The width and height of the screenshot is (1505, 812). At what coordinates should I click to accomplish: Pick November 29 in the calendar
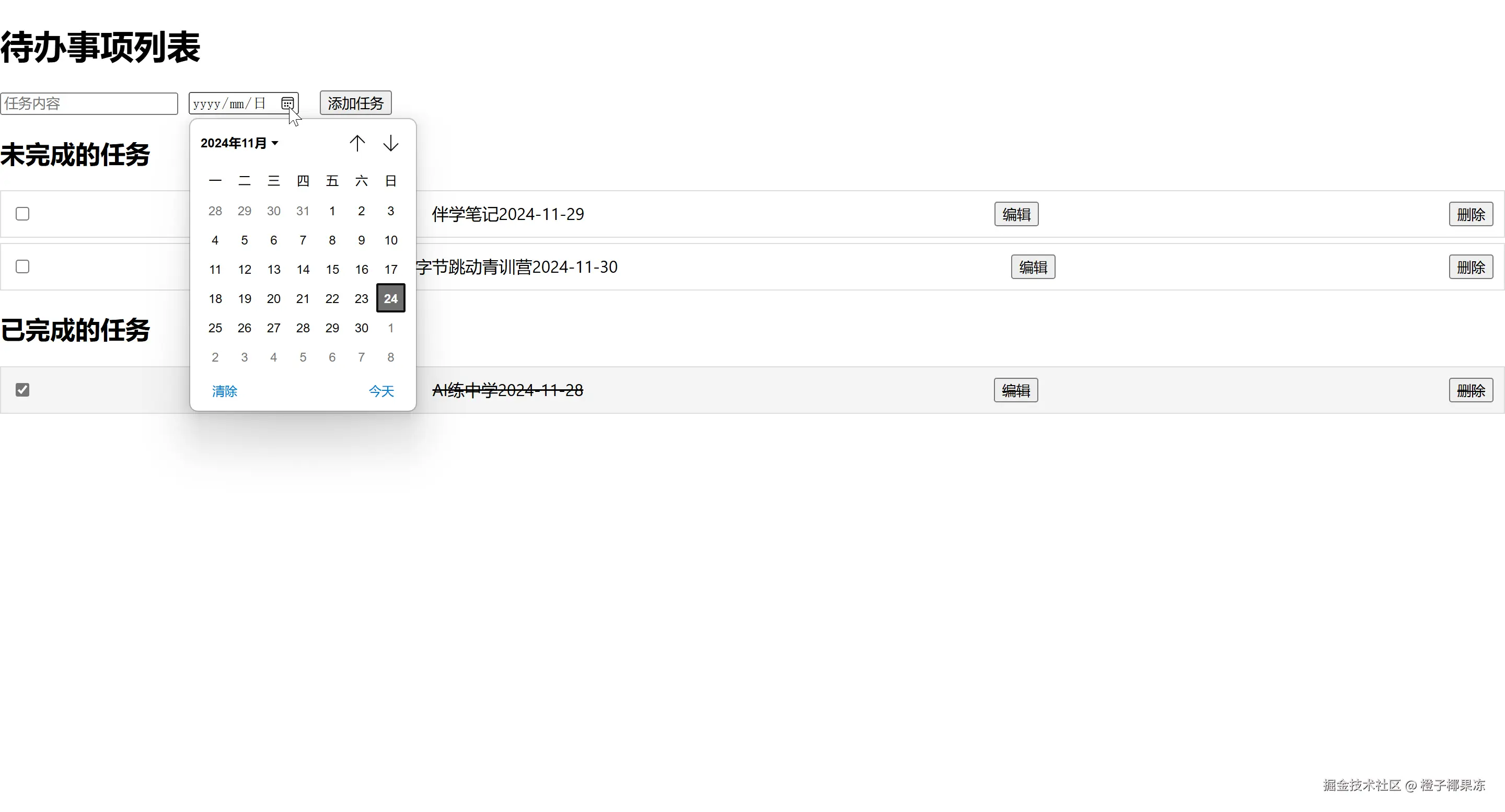tap(332, 328)
